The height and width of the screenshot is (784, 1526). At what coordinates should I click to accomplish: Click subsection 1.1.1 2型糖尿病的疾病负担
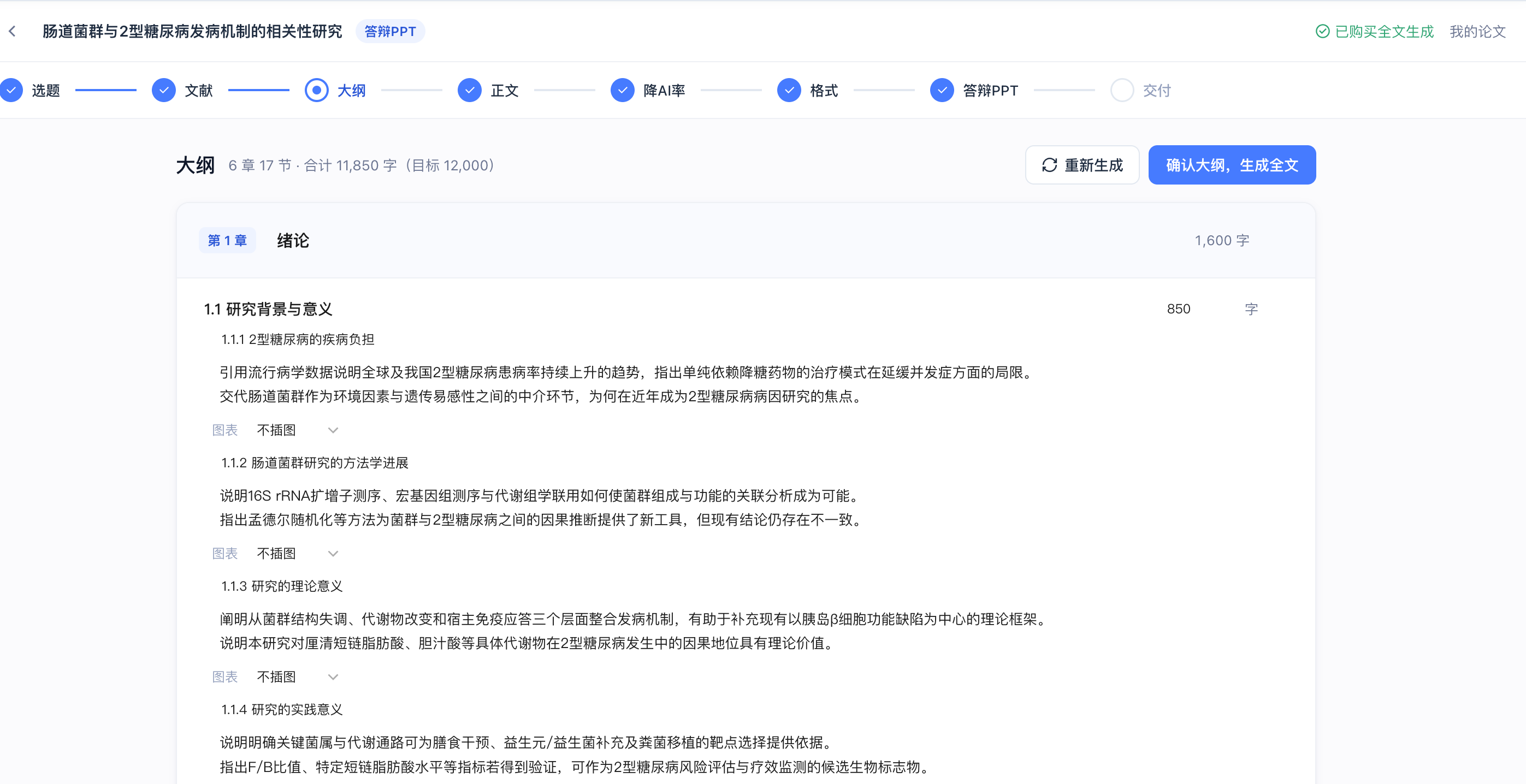(297, 339)
